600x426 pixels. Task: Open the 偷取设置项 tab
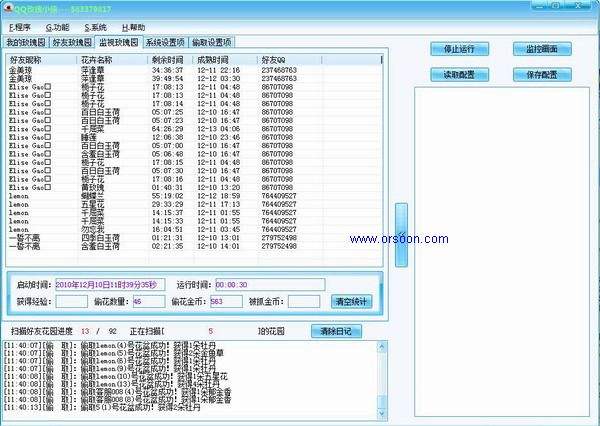(x=212, y=42)
